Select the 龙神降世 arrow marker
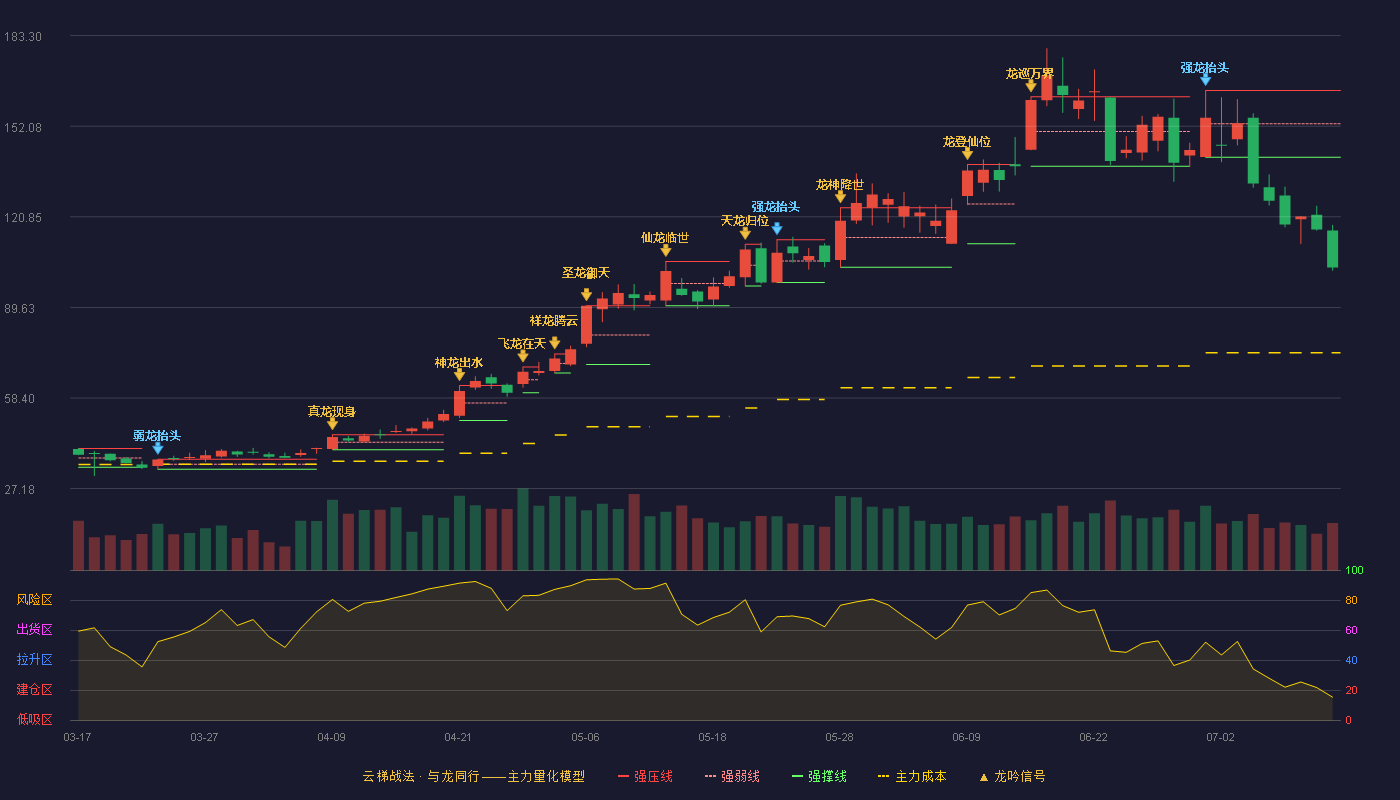Viewport: 1400px width, 800px height. pos(841,197)
